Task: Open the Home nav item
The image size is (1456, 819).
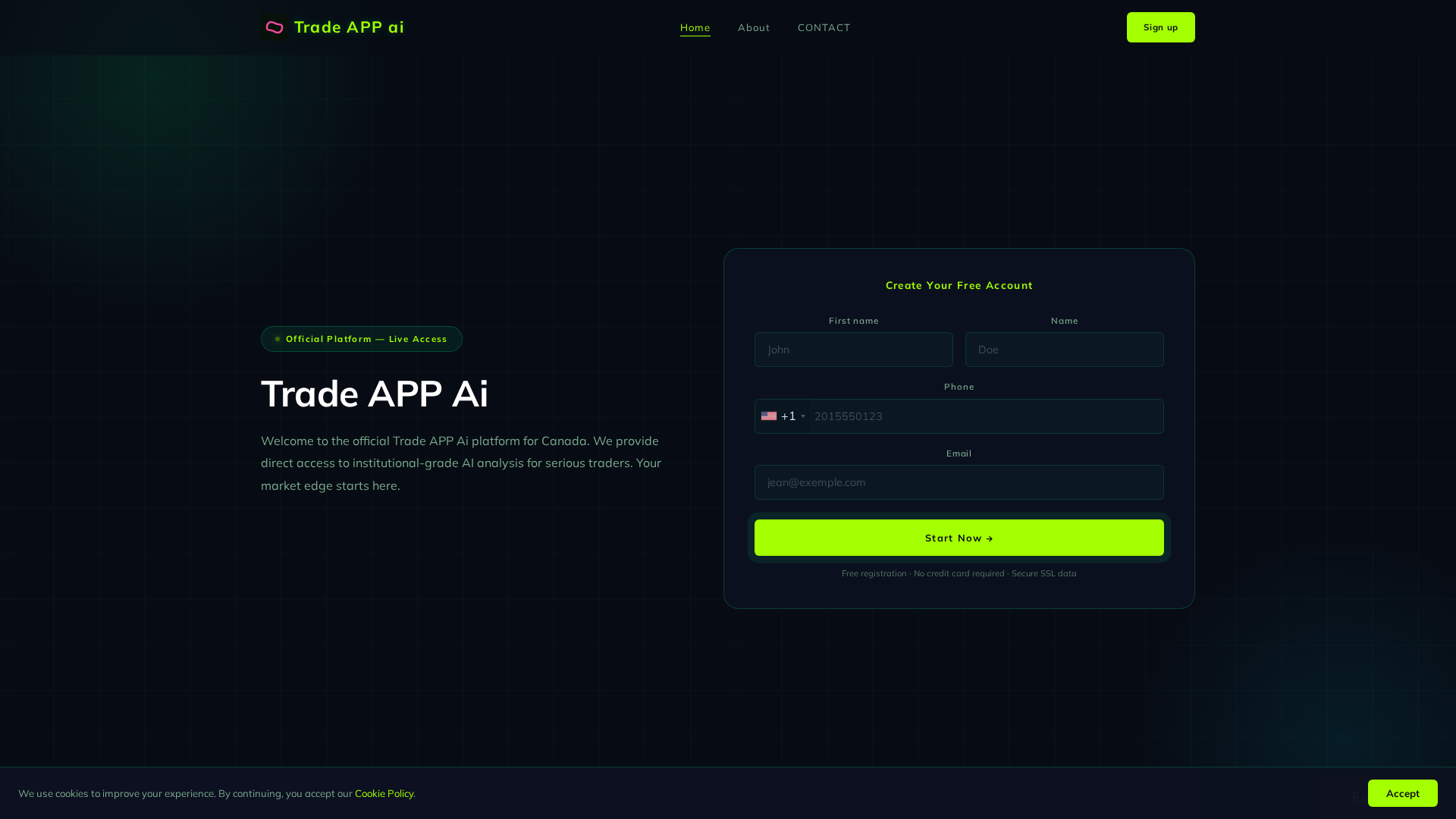Action: [695, 28]
